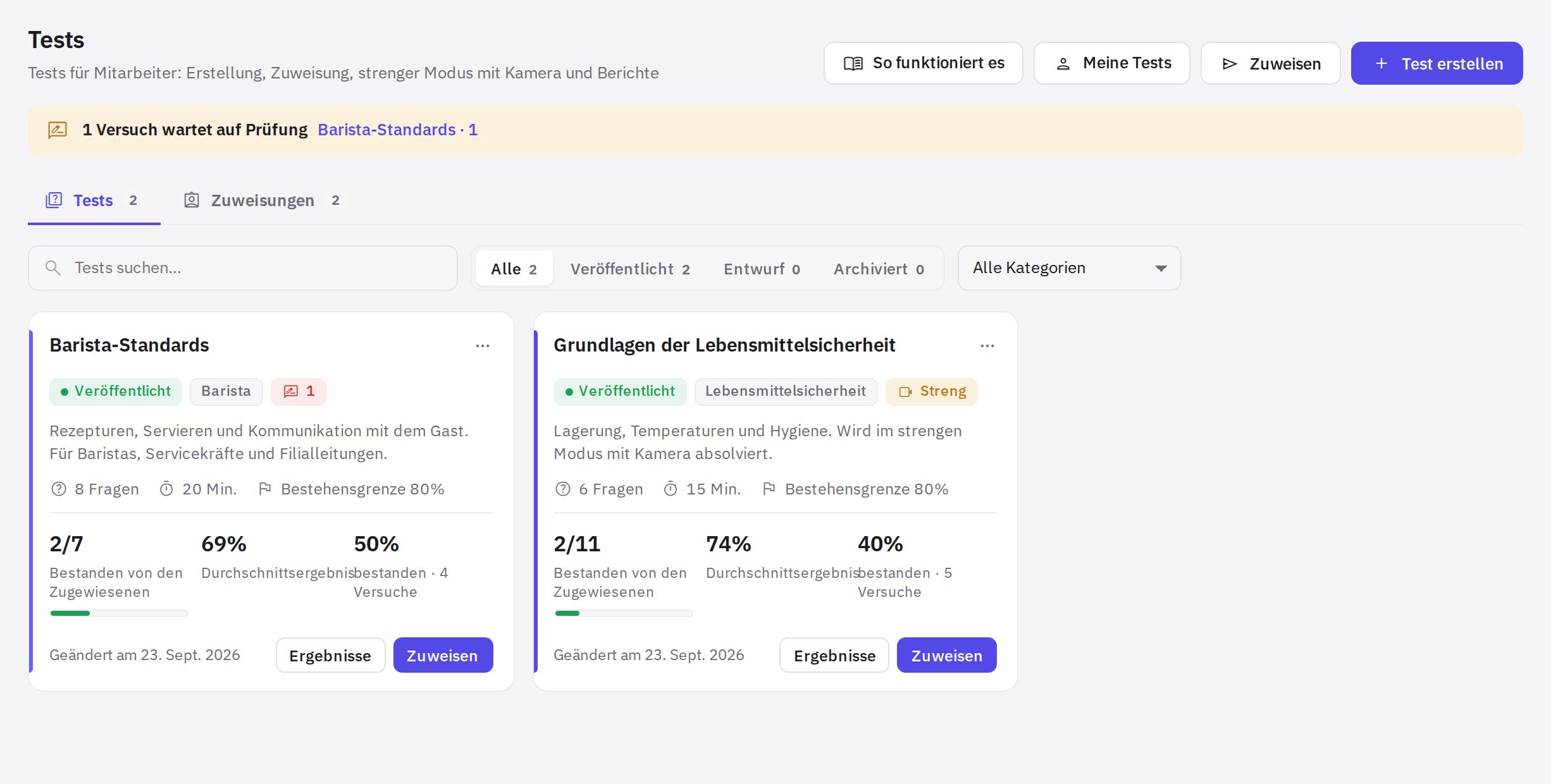Screen dimensions: 1551x784
Task: Open the three-dot menu on Lebensmittelsicherheit card
Action: pyautogui.click(x=987, y=346)
